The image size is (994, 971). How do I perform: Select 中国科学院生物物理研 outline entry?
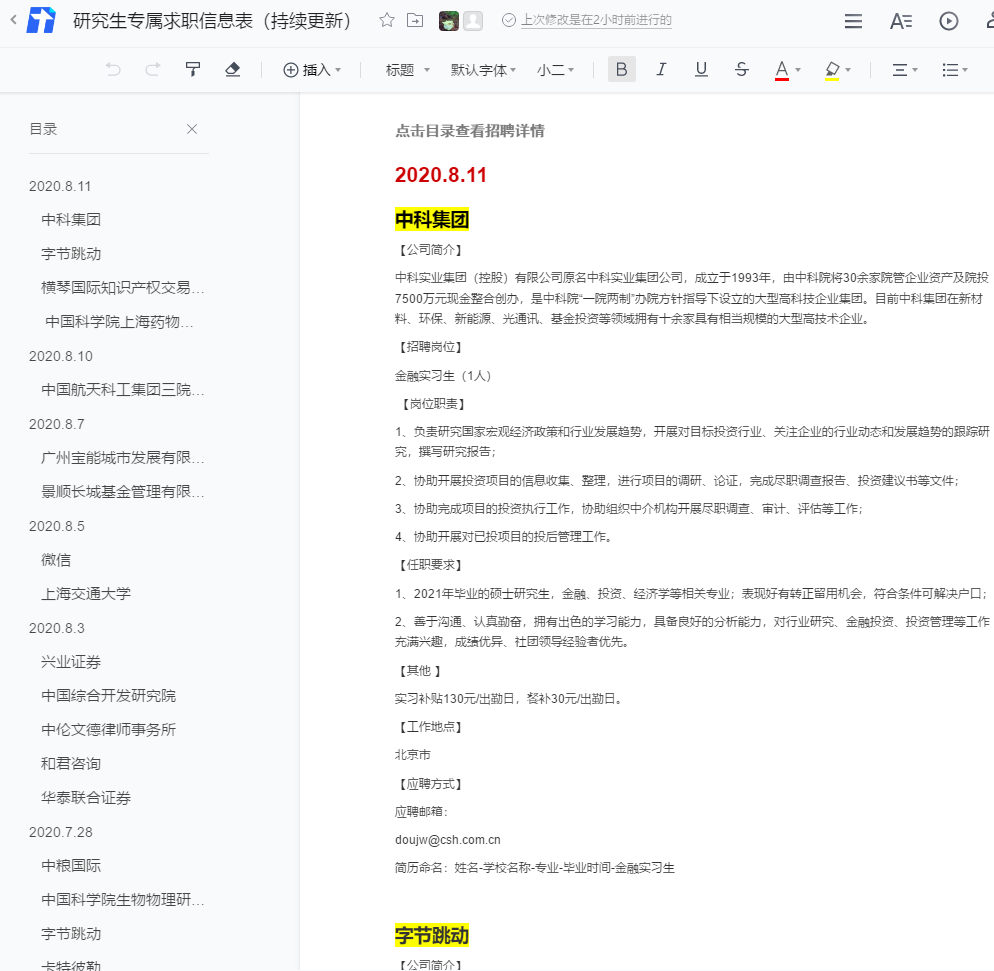tap(123, 900)
